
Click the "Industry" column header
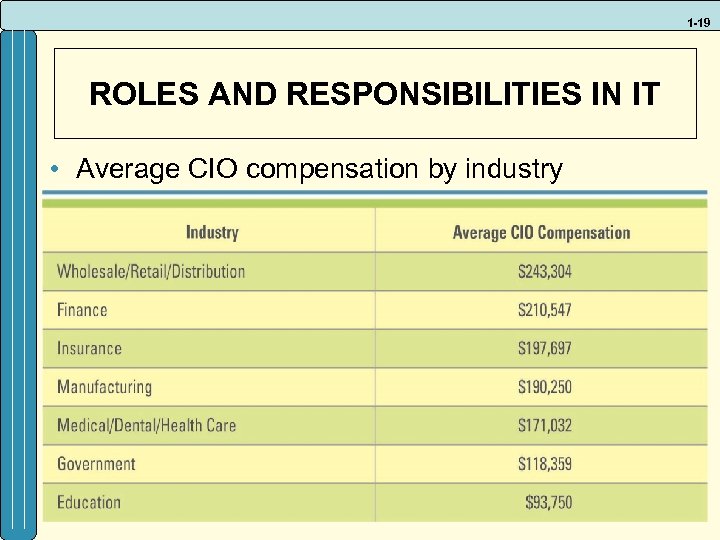click(212, 232)
